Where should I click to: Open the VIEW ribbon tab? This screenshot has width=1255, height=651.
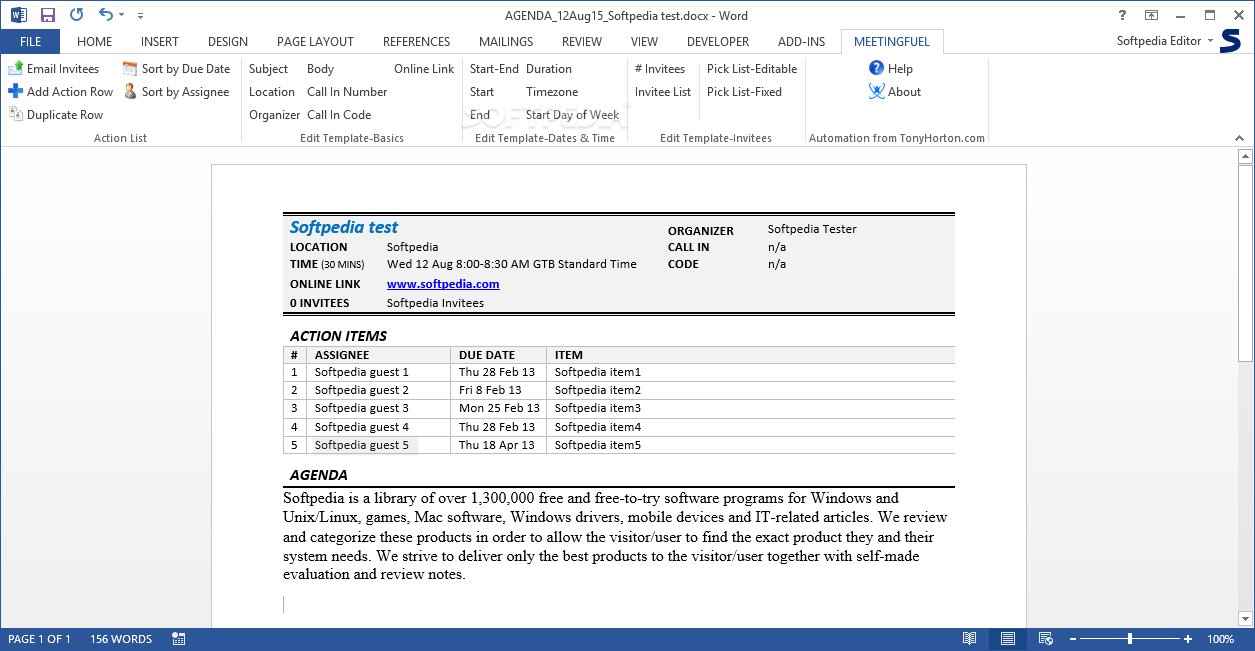(644, 42)
